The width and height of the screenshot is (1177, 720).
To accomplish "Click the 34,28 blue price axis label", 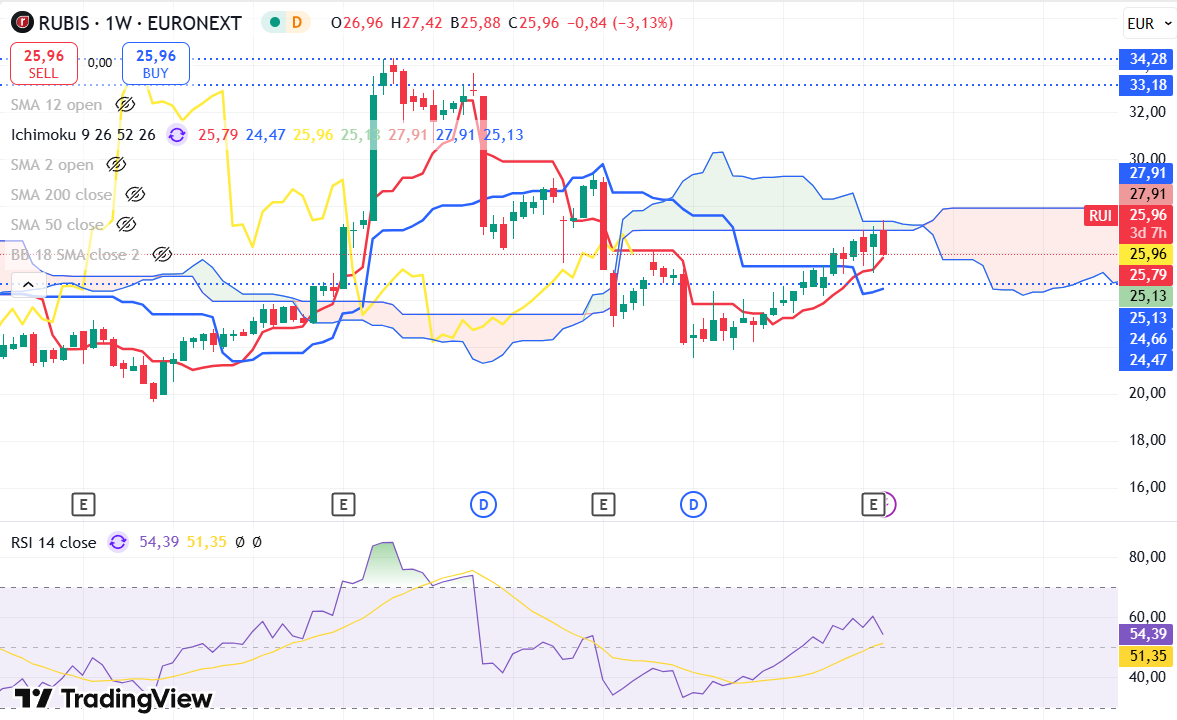I will [x=1145, y=59].
